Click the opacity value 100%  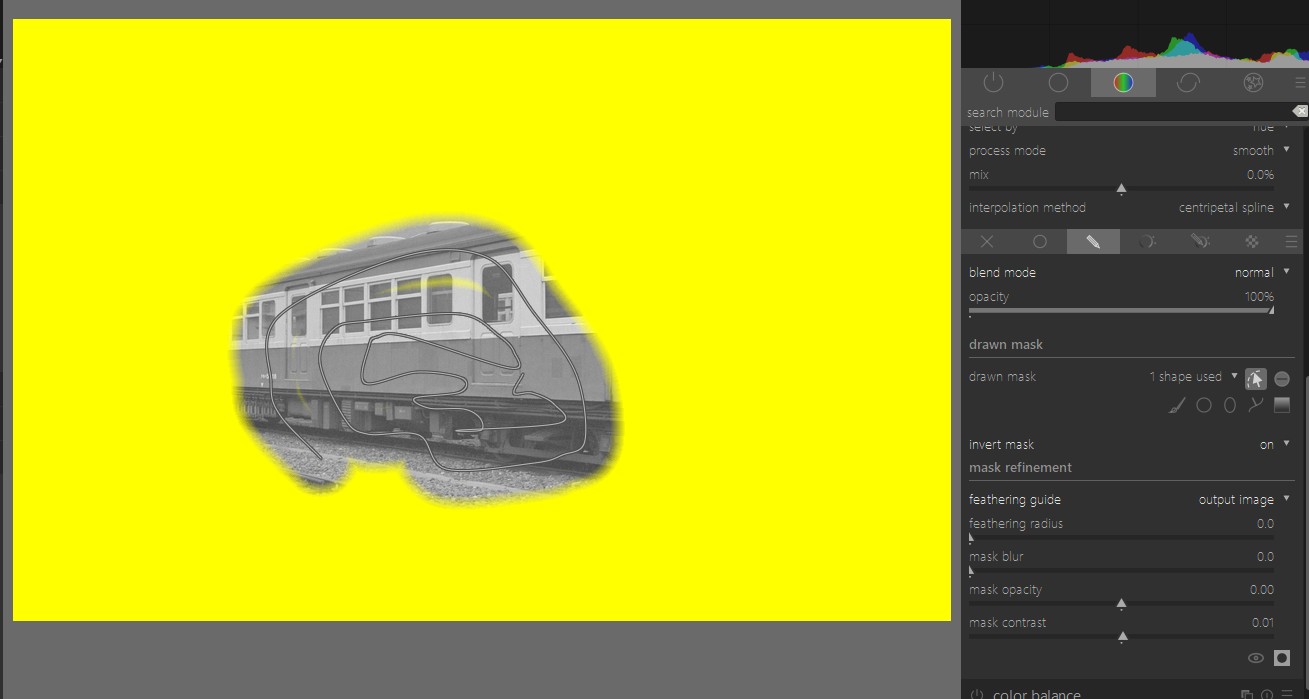pos(1259,297)
